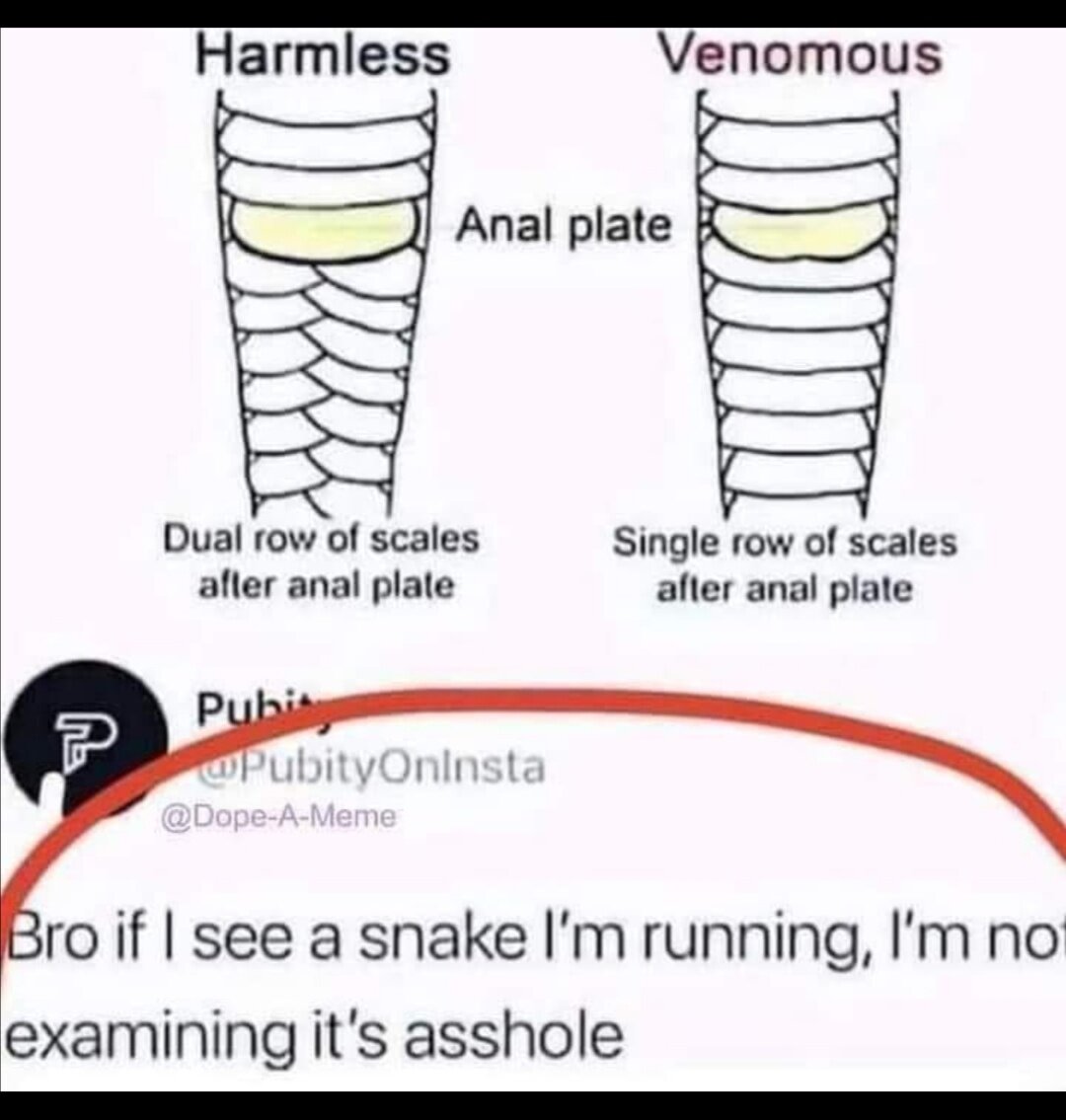This screenshot has width=1066, height=1120.
Task: Click the @Dope-A-Meme watermark text
Action: 279,816
